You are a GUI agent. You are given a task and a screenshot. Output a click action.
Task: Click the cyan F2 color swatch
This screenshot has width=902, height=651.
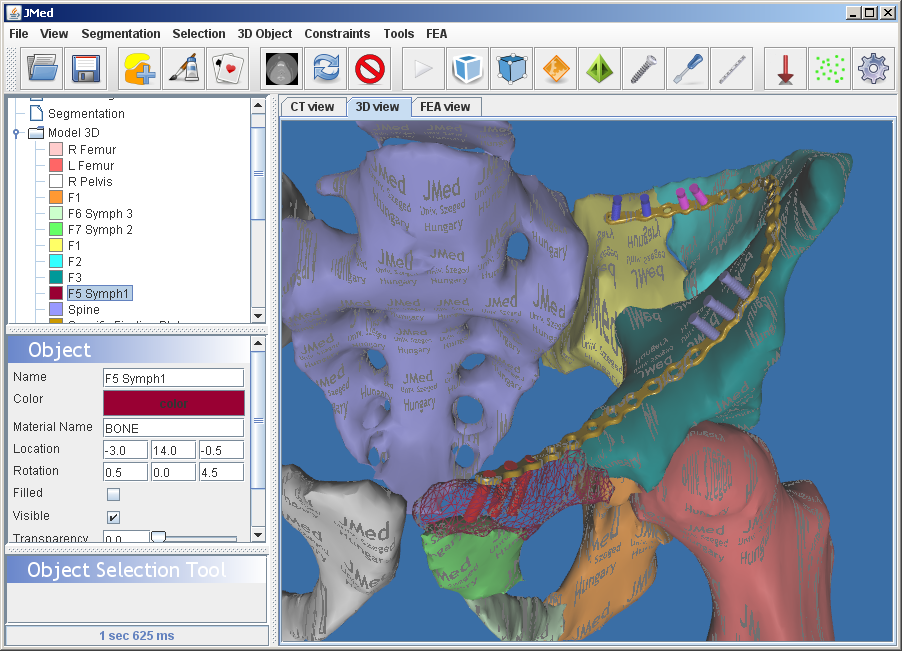click(x=56, y=261)
